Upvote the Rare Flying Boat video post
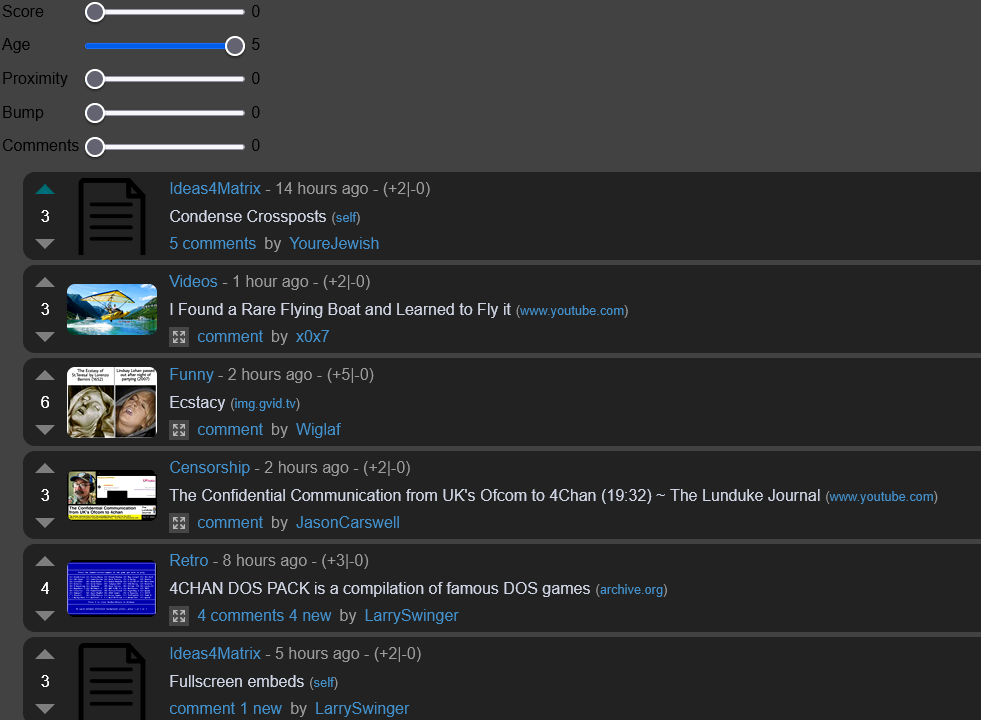981x720 pixels. click(x=45, y=282)
